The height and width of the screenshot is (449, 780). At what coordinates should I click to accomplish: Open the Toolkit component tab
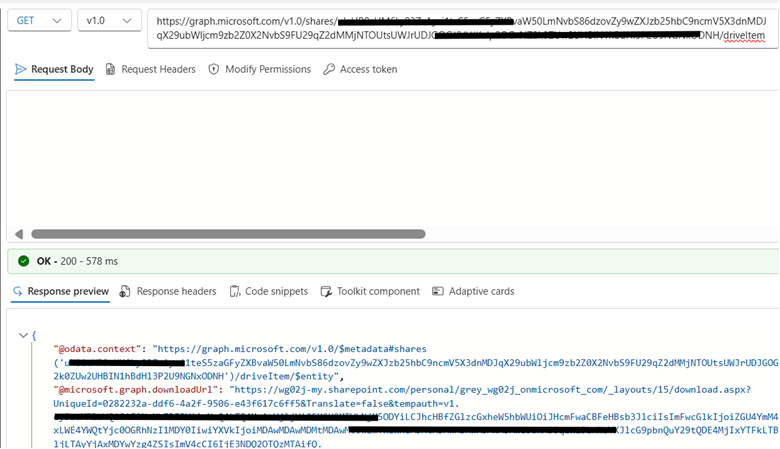371,291
